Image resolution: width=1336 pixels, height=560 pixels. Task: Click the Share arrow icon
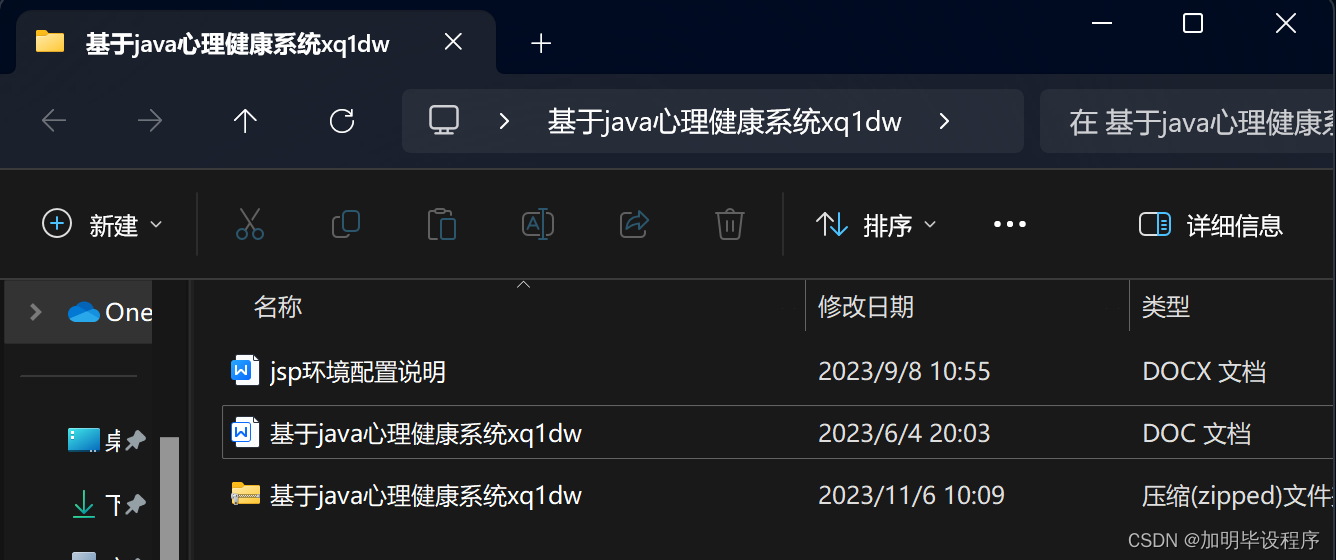(634, 224)
